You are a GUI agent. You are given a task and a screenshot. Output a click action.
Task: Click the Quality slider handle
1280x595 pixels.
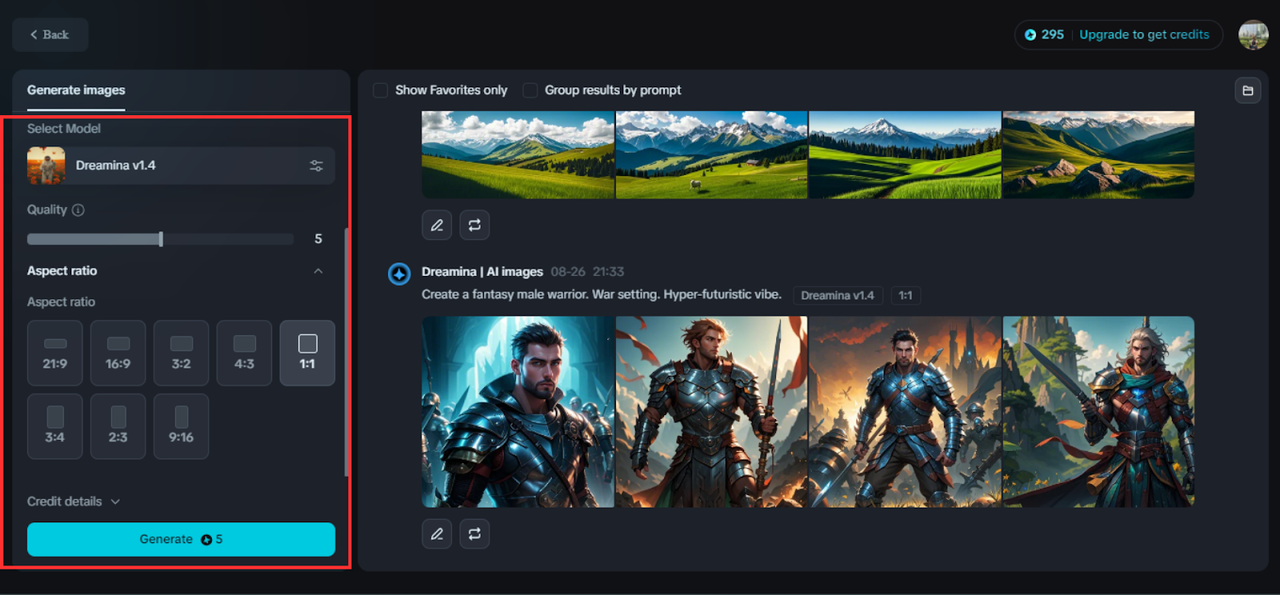[161, 239]
